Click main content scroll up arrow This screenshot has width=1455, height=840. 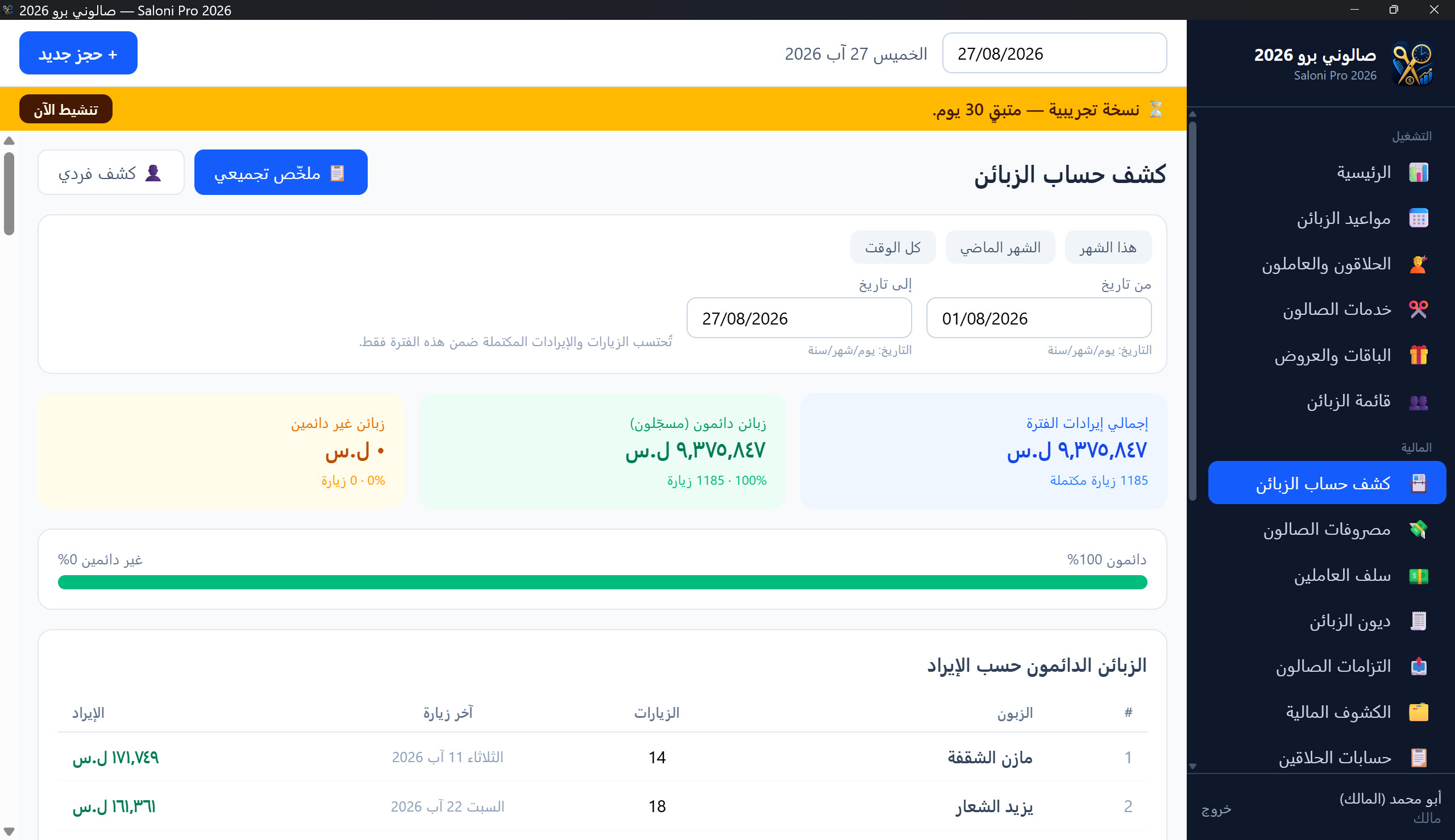(9, 142)
